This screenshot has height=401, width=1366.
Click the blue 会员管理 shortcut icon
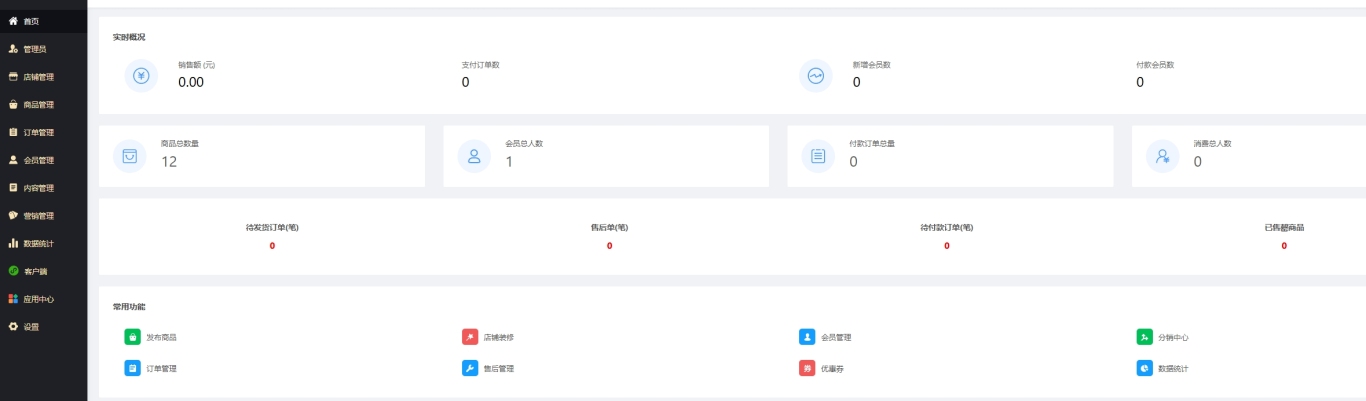pyautogui.click(x=807, y=337)
